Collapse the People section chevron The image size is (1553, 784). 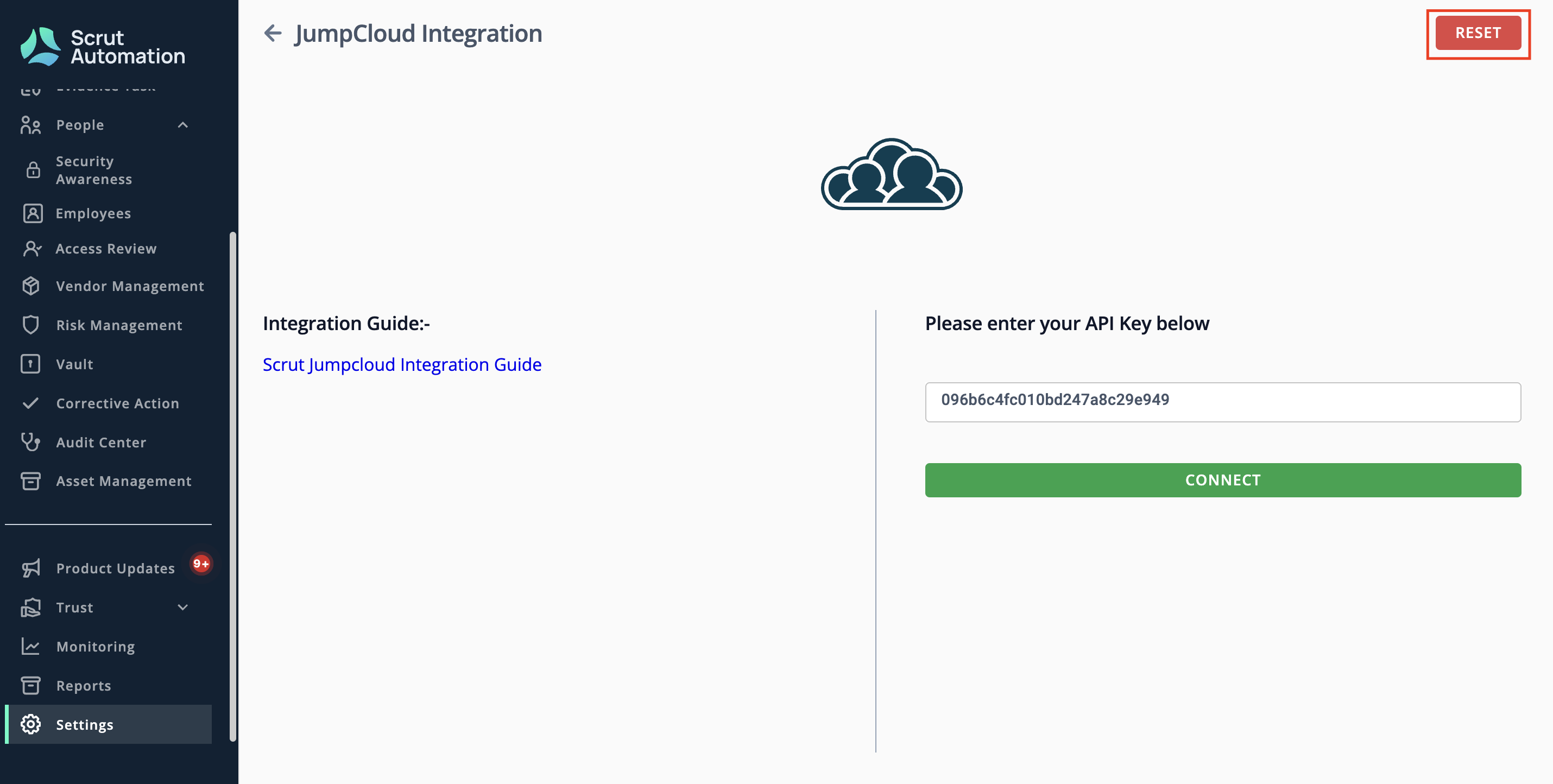pos(184,125)
